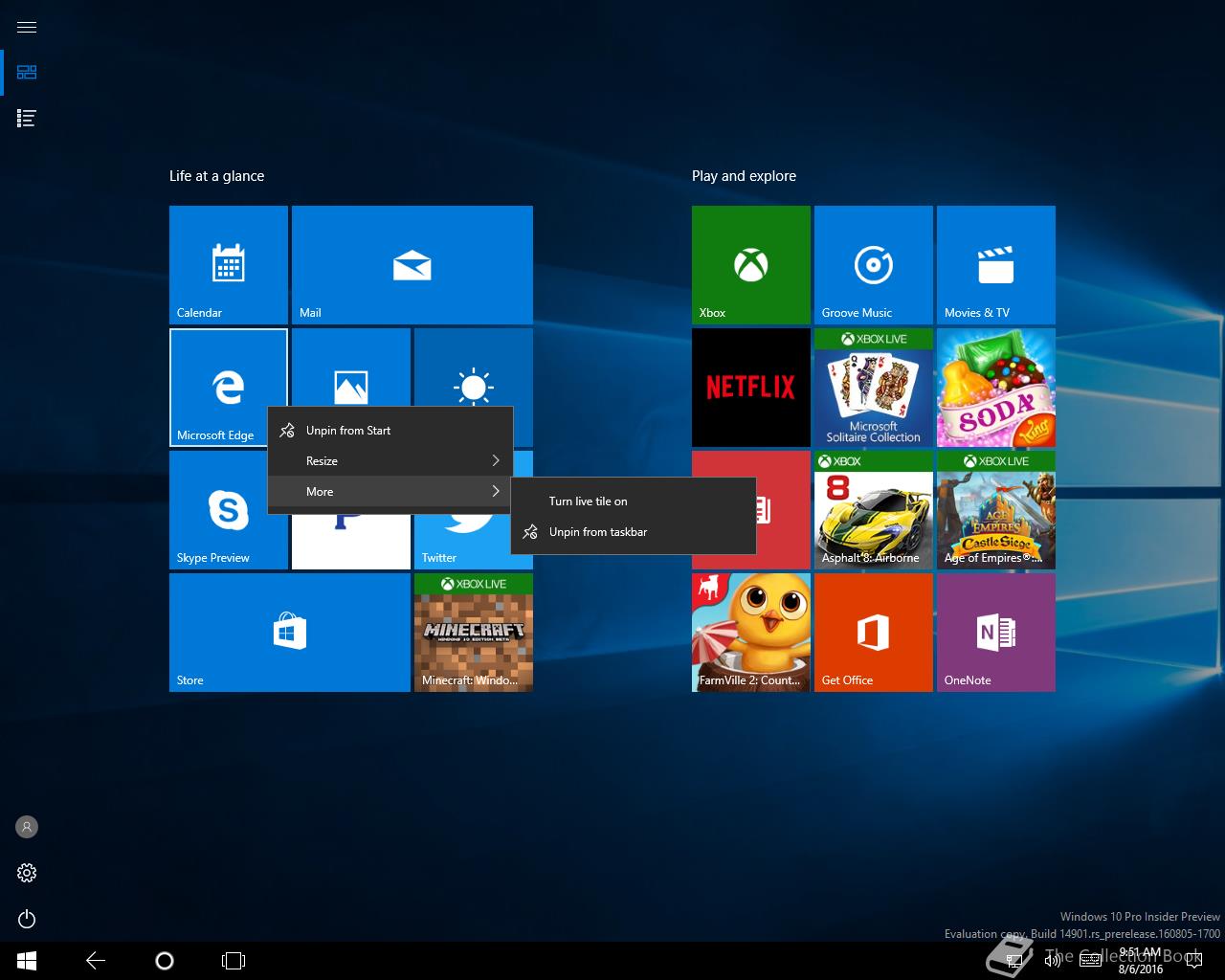
Task: Open Microsoft Solitaire Collection tile
Action: [874, 388]
